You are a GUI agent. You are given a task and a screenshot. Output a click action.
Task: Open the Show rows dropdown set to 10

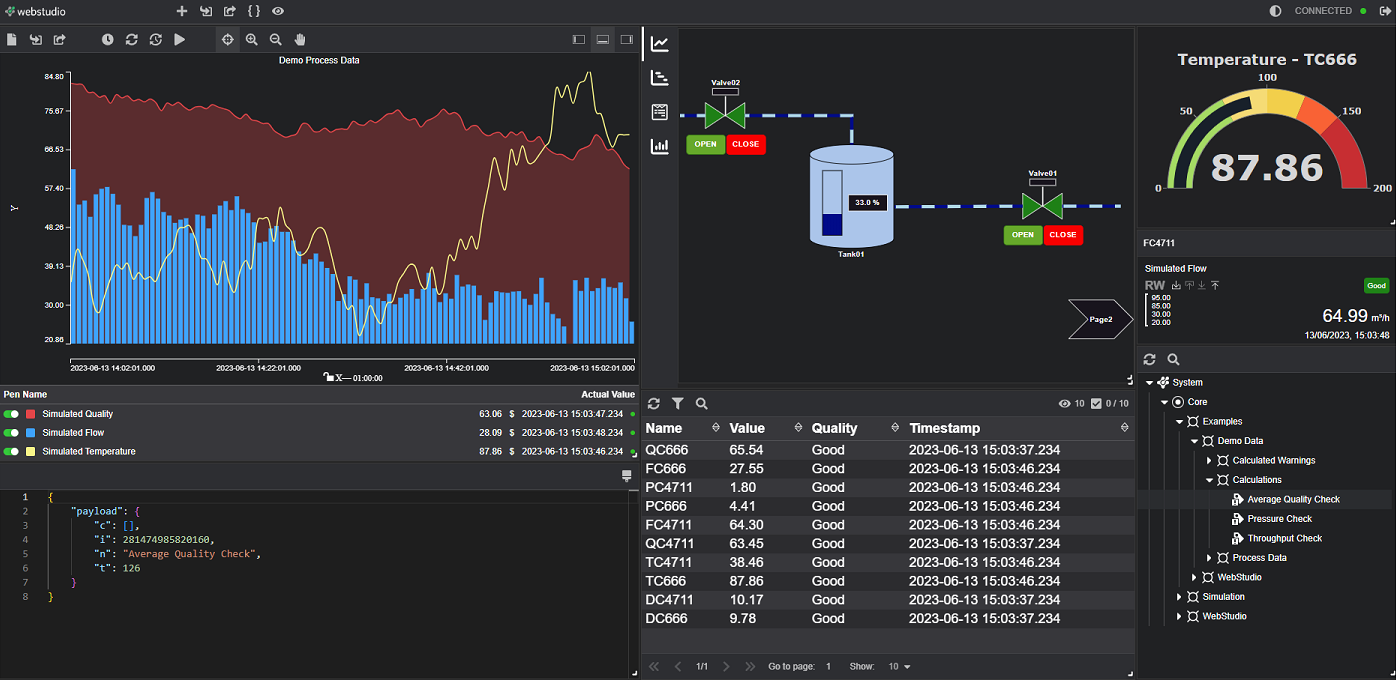tap(897, 666)
